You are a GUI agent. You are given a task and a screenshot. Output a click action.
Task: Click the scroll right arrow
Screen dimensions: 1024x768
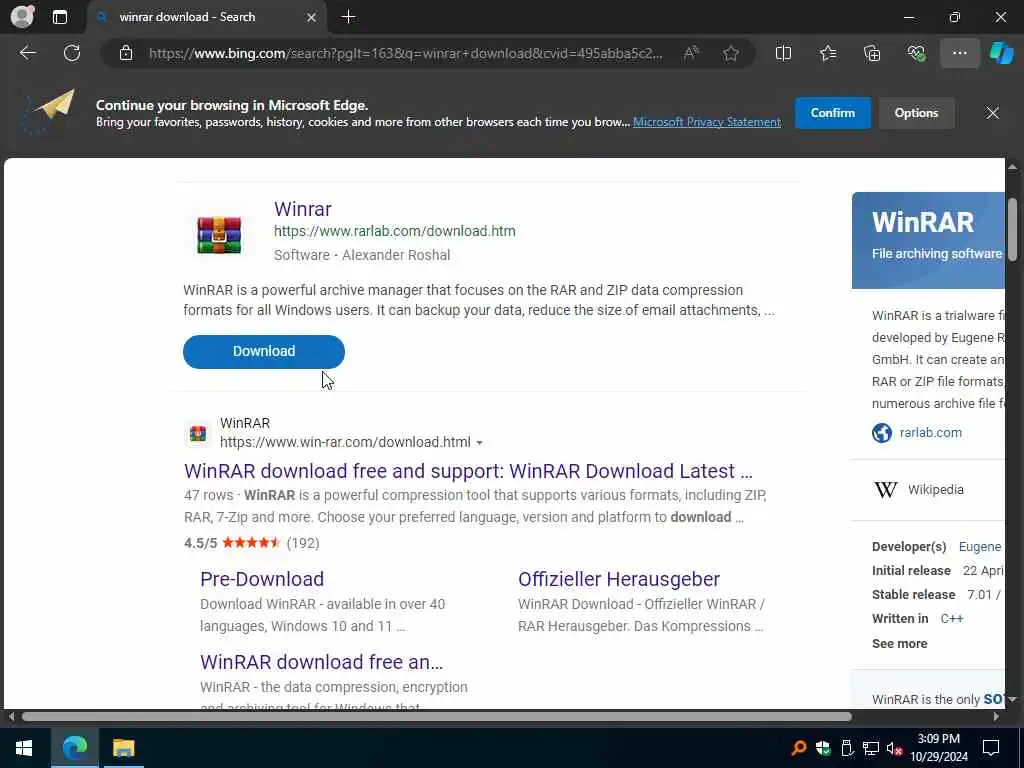coord(996,716)
